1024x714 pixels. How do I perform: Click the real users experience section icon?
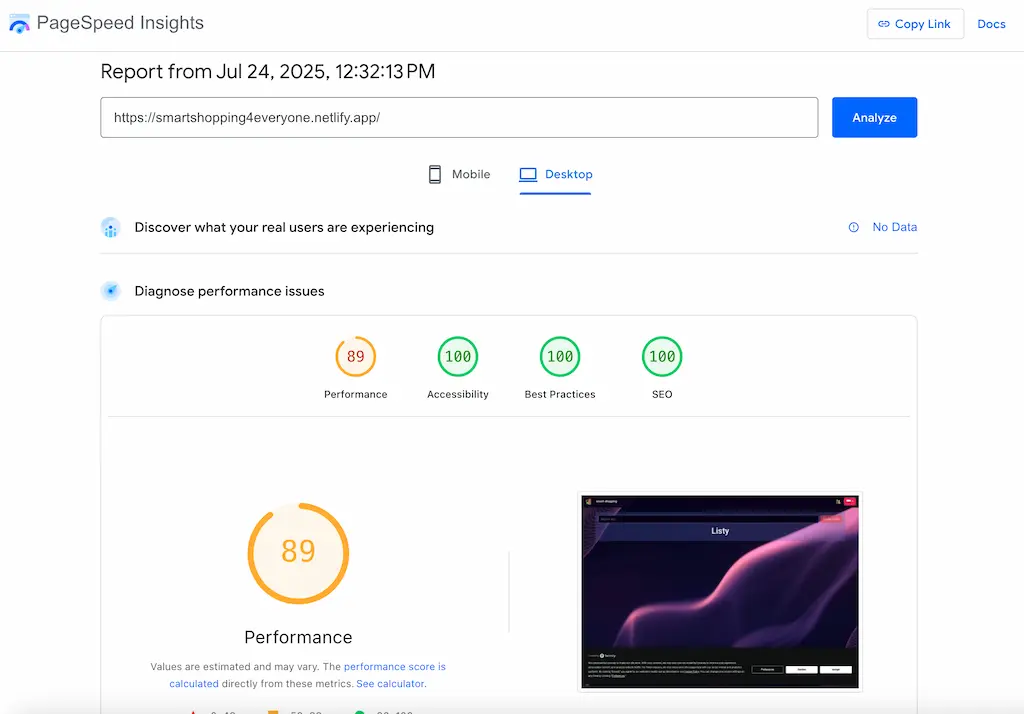coord(111,227)
